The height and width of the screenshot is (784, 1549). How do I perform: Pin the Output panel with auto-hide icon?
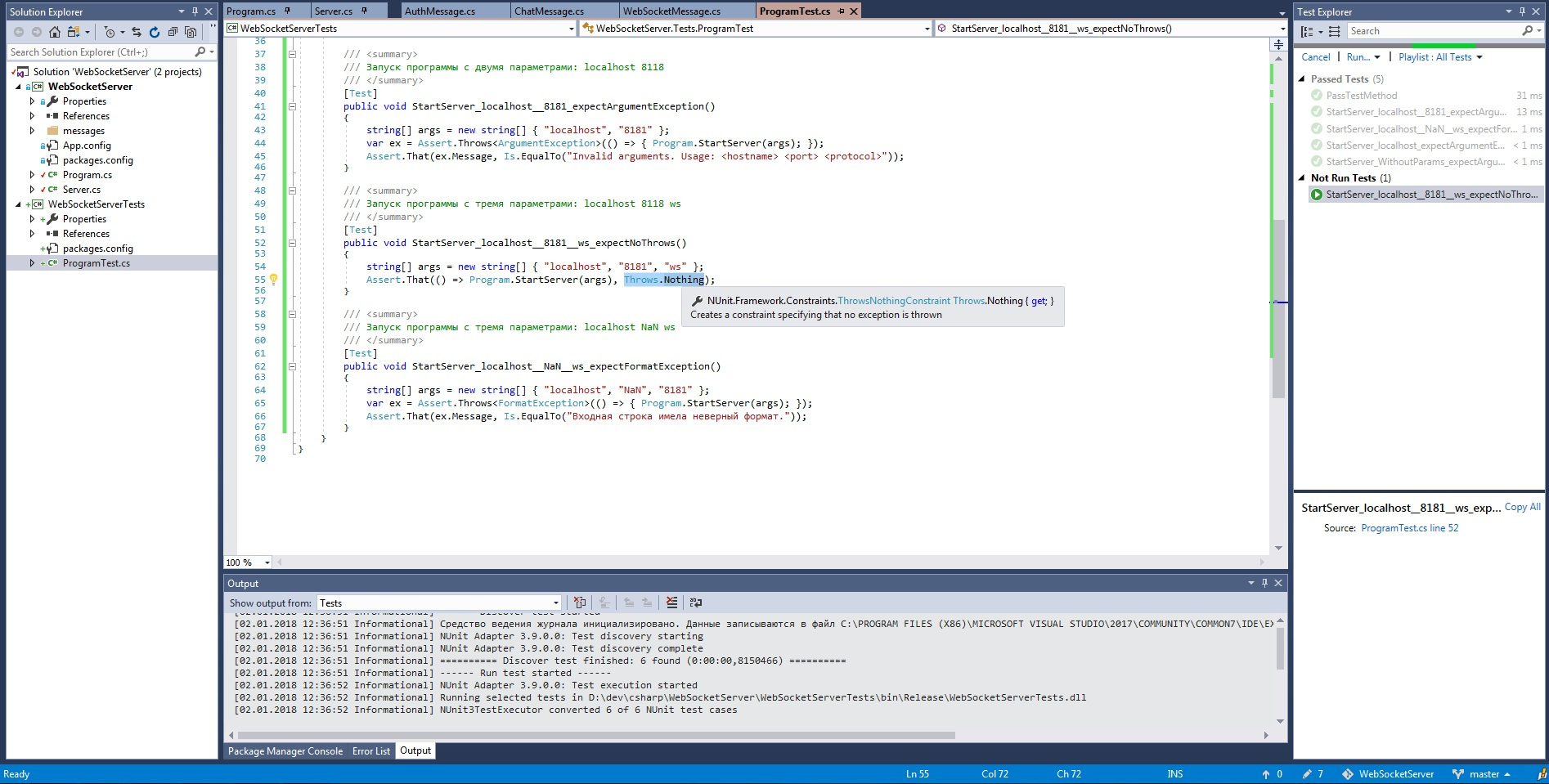[x=1264, y=583]
